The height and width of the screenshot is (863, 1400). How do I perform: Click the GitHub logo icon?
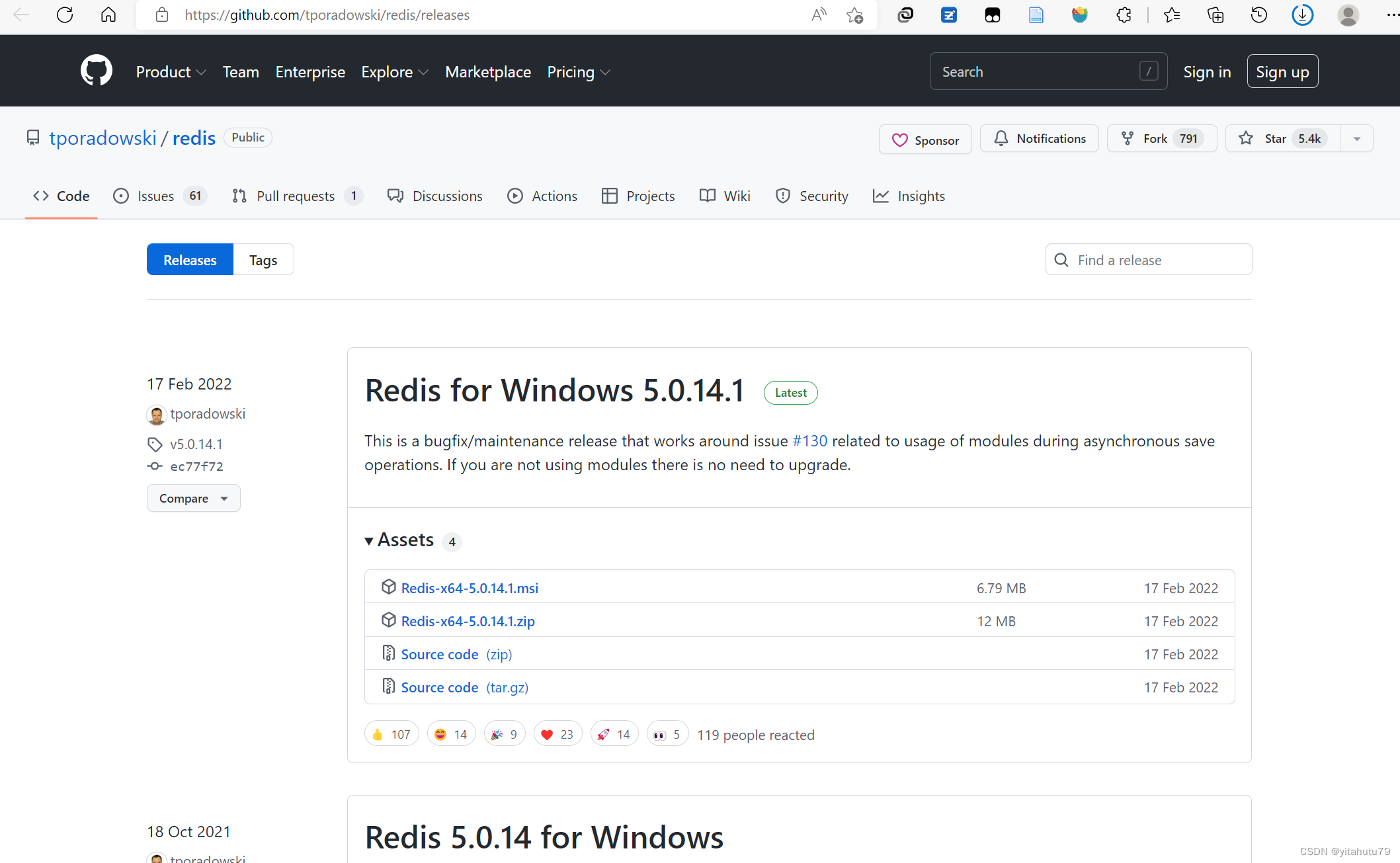pos(97,71)
